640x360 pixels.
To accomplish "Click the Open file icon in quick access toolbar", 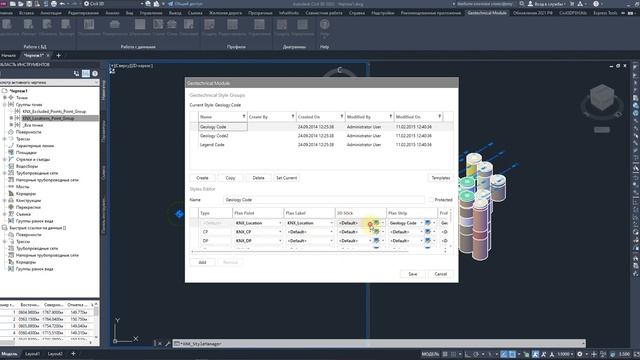I will (x=21, y=4).
